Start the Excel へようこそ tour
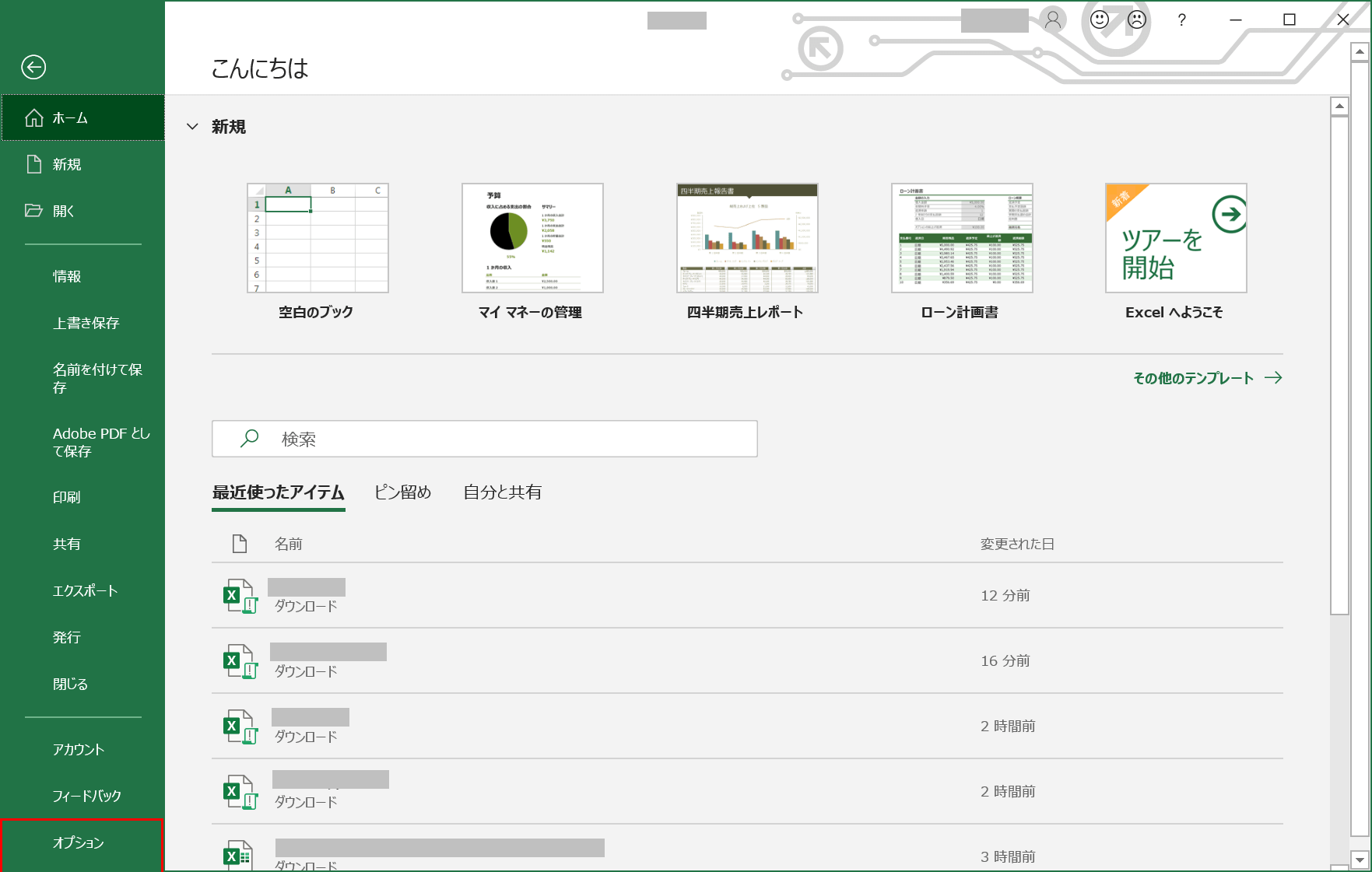Image resolution: width=1372 pixels, height=872 pixels. pyautogui.click(x=1175, y=251)
